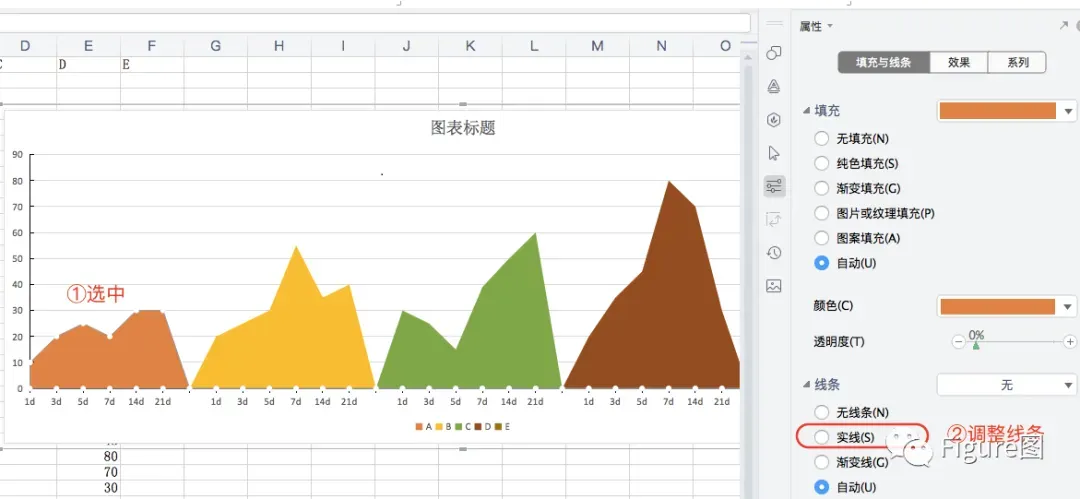
Task: Switch to the 系列 tab
Action: tap(1017, 62)
